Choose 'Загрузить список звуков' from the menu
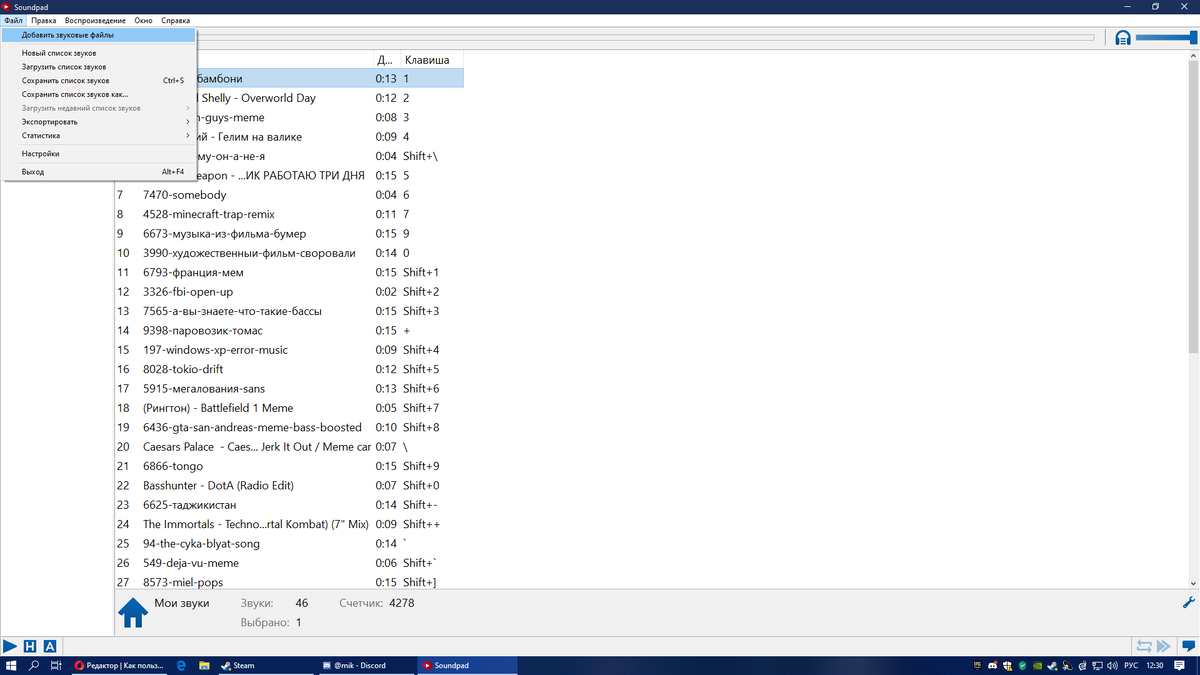The height and width of the screenshot is (675, 1200). pos(99,67)
